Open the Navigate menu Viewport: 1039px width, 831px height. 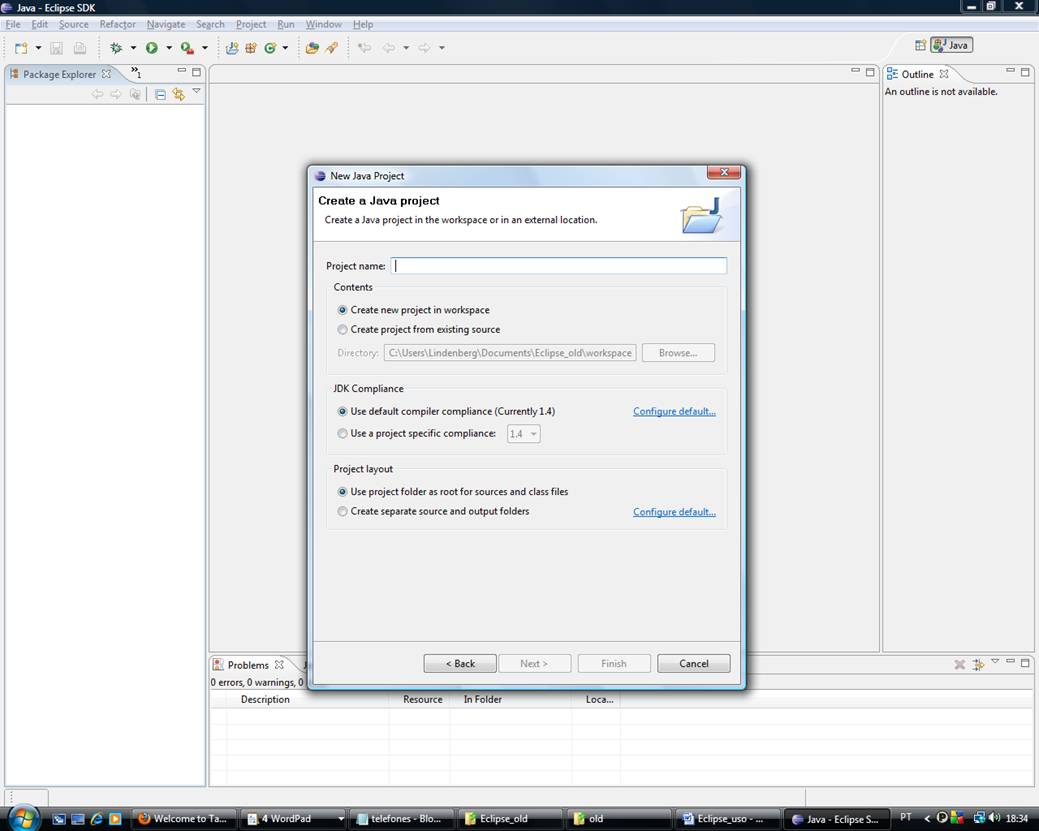166,25
